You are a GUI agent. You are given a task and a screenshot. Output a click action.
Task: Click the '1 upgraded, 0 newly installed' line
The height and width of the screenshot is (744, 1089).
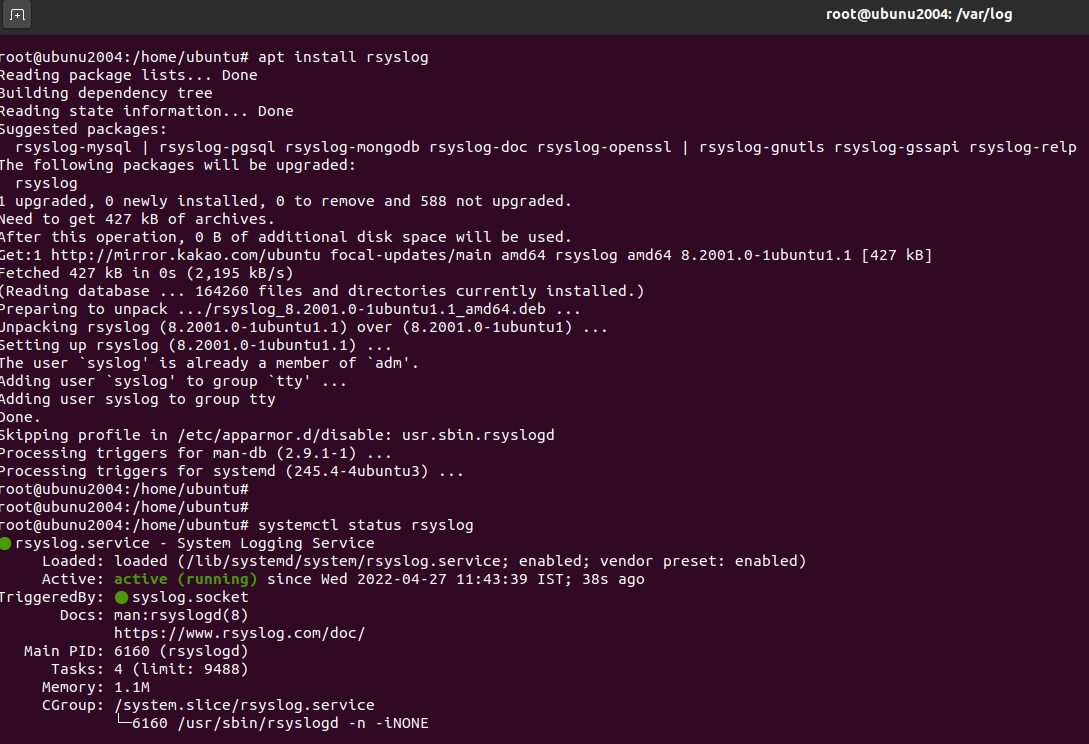coord(285,201)
